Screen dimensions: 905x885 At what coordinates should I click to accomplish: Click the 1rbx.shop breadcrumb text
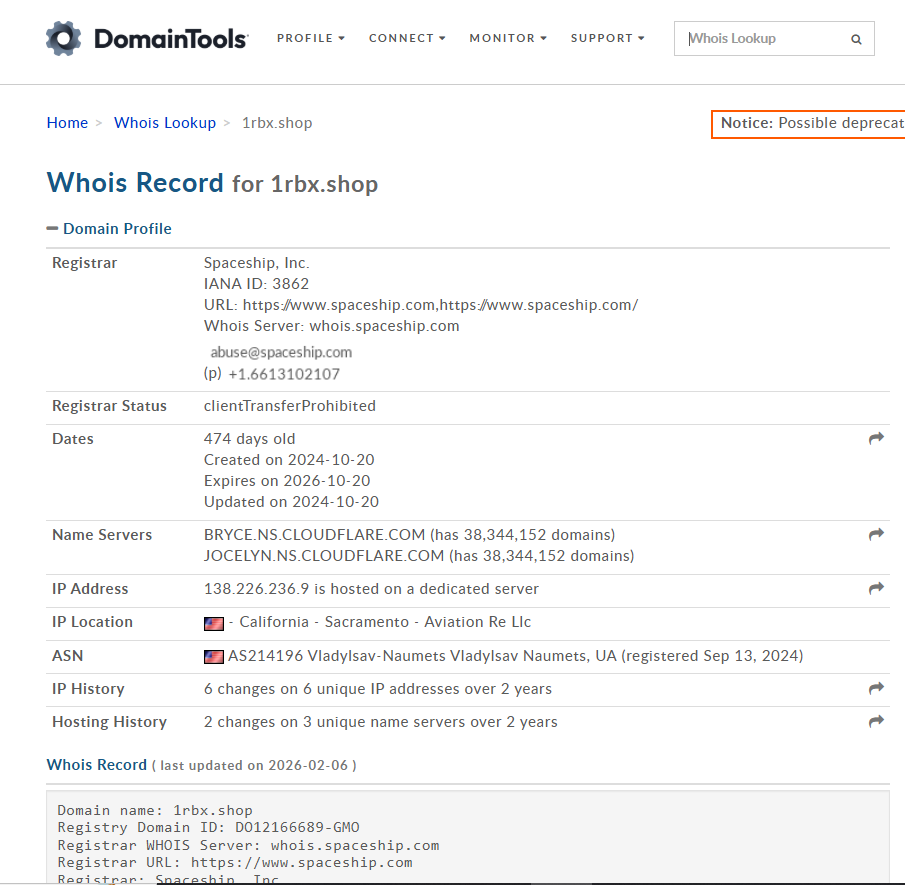coord(277,123)
